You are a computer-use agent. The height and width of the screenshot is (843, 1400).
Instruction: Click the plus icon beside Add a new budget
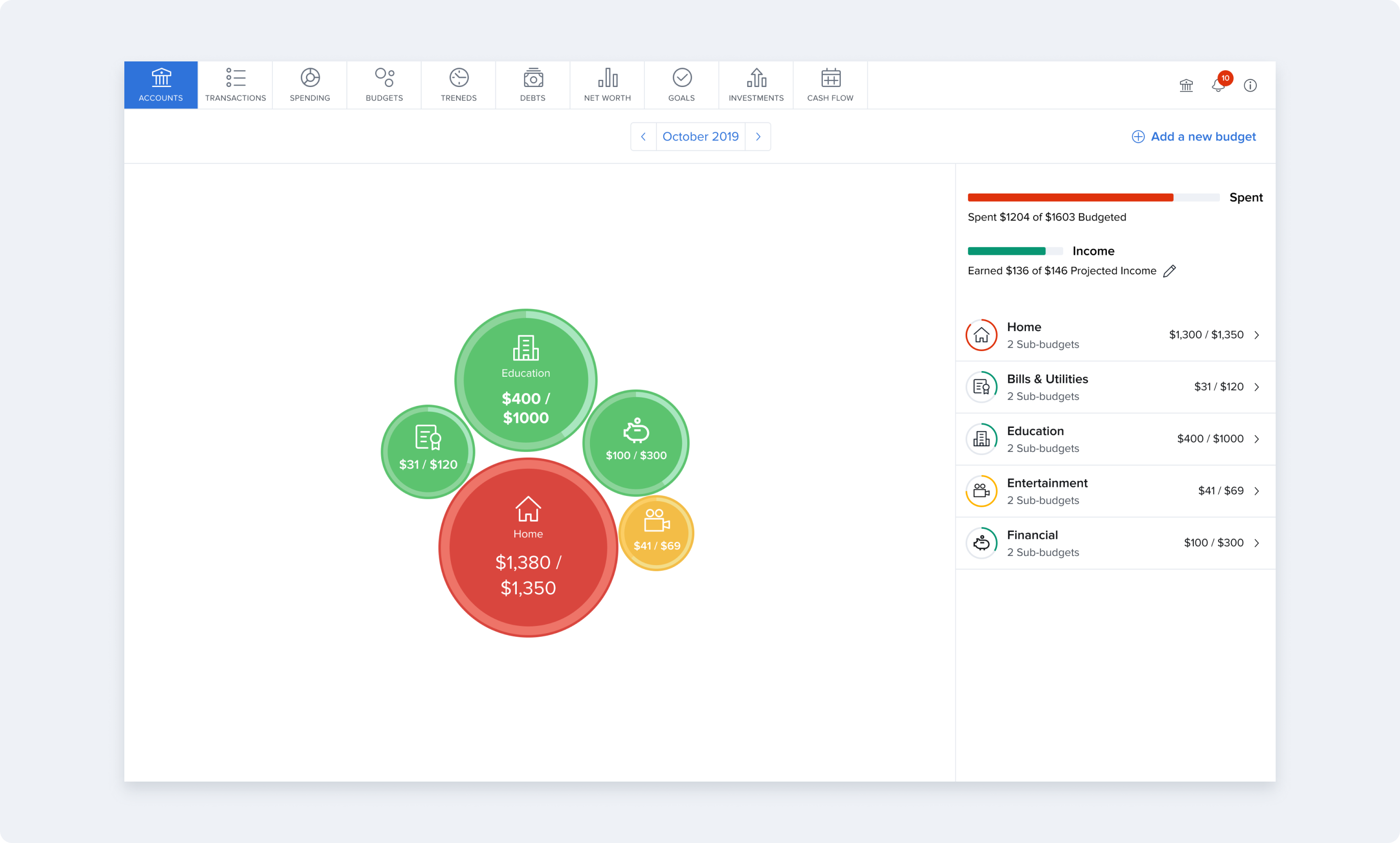[1137, 136]
